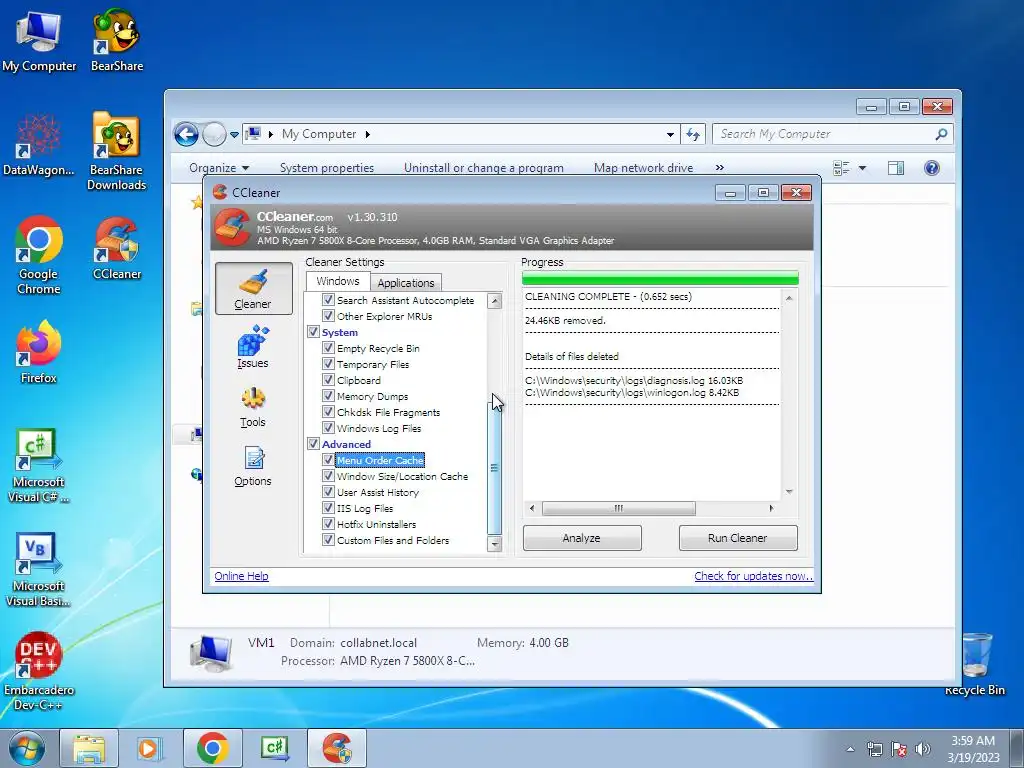The height and width of the screenshot is (768, 1024).
Task: Launch Google Chrome from desktop
Action: point(39,255)
